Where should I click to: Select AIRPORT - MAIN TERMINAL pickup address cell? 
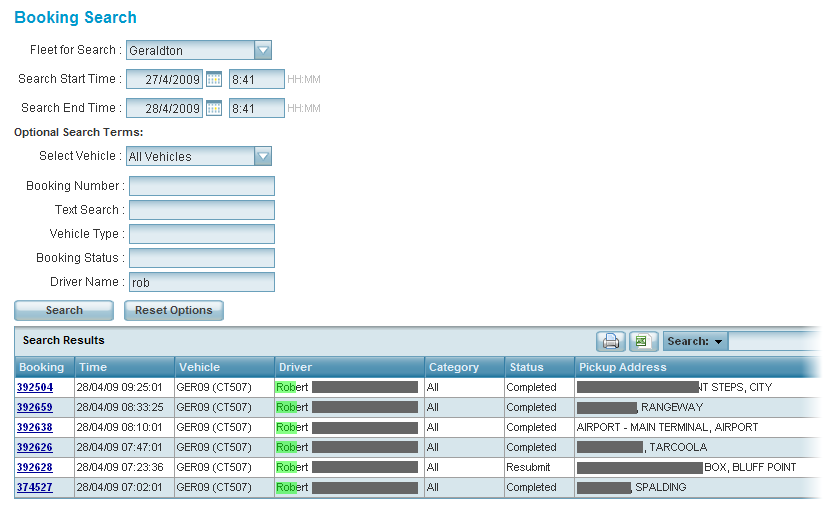pos(698,427)
